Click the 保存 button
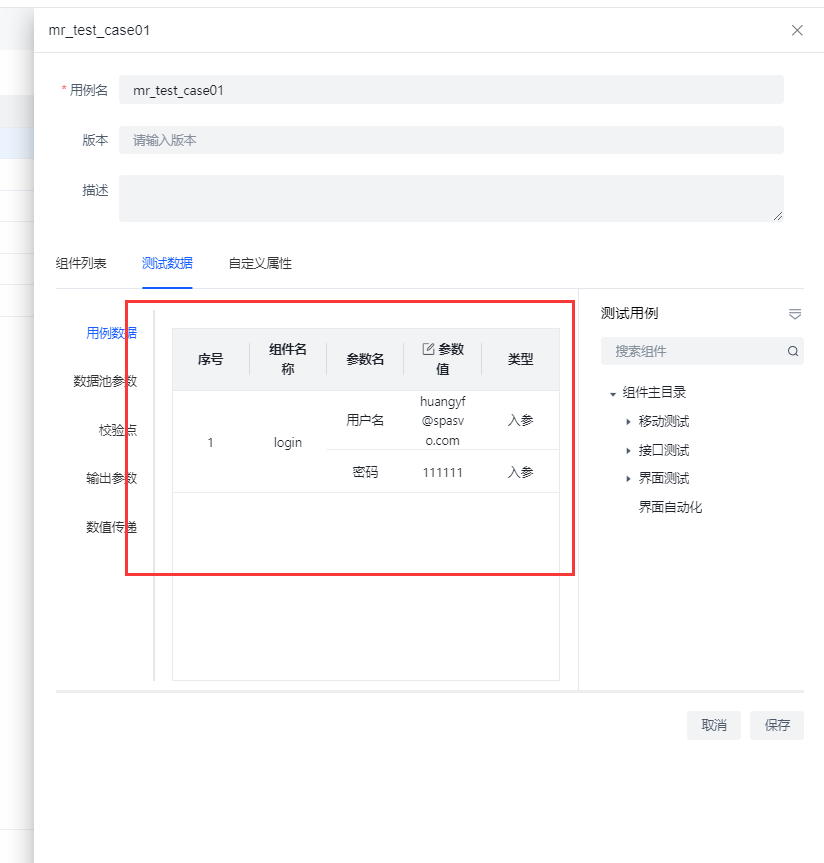 777,726
